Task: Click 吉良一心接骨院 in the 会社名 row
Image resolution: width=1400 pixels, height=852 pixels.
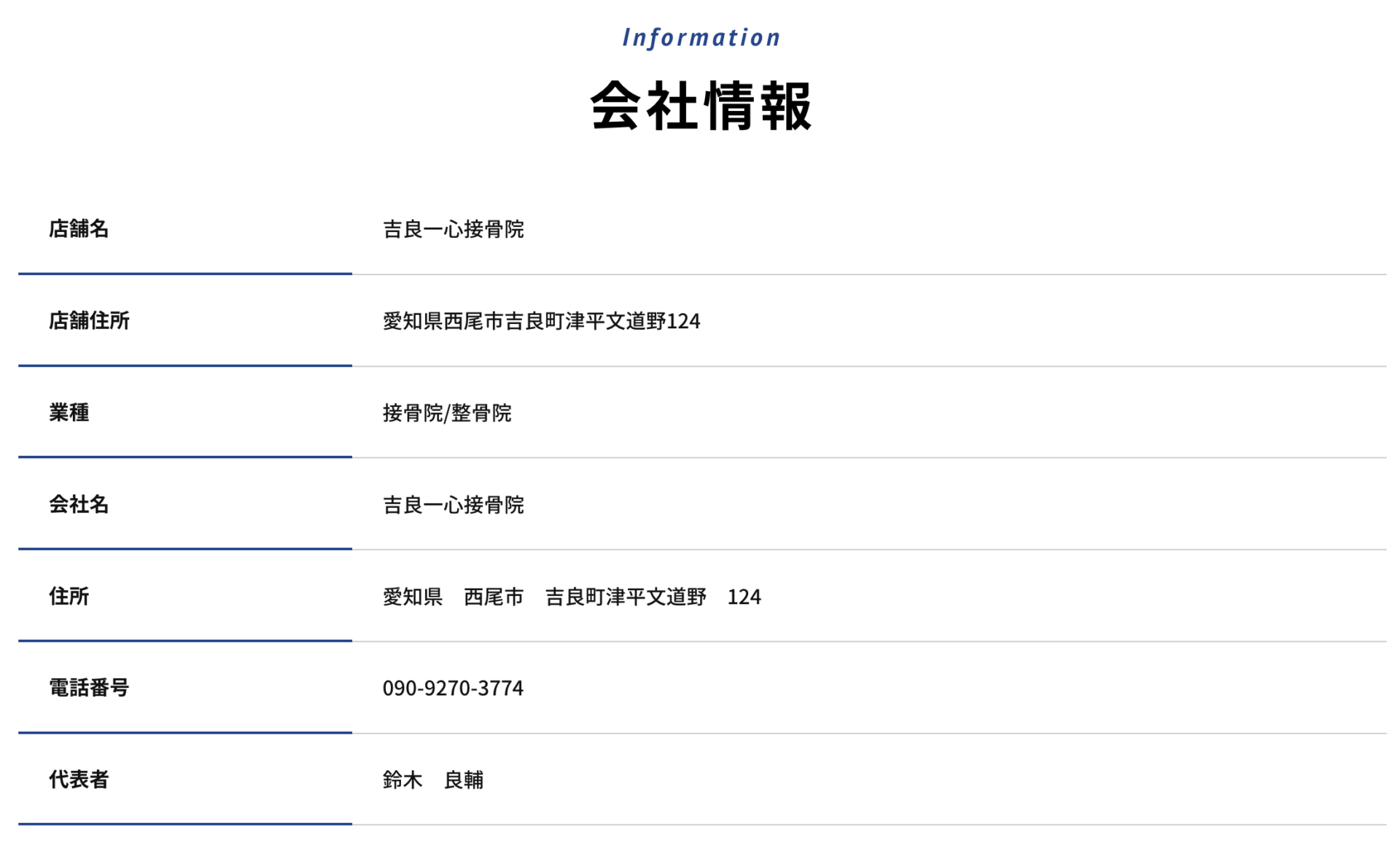Action: click(x=453, y=506)
